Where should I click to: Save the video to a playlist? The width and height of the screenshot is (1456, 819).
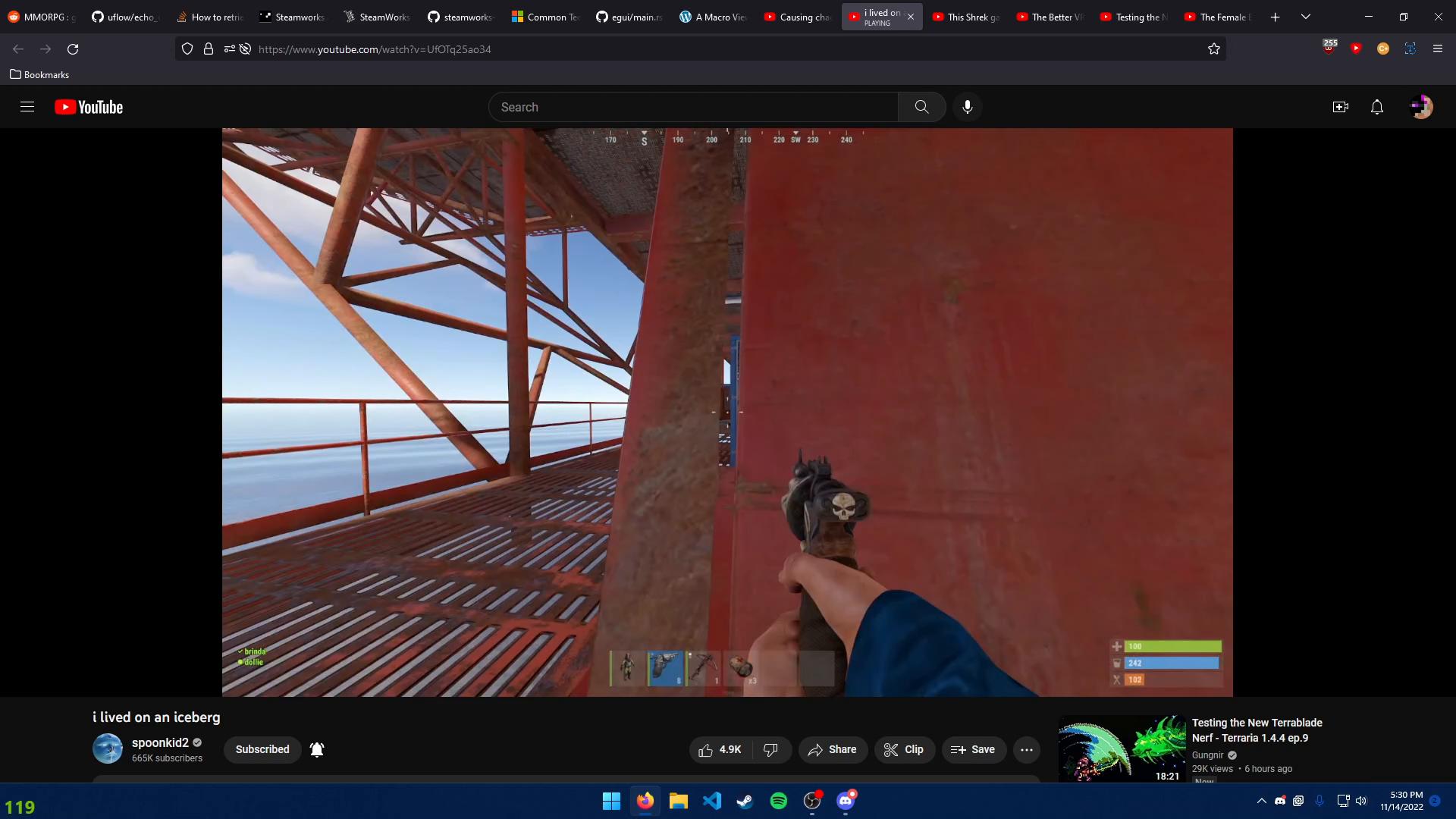(x=974, y=749)
